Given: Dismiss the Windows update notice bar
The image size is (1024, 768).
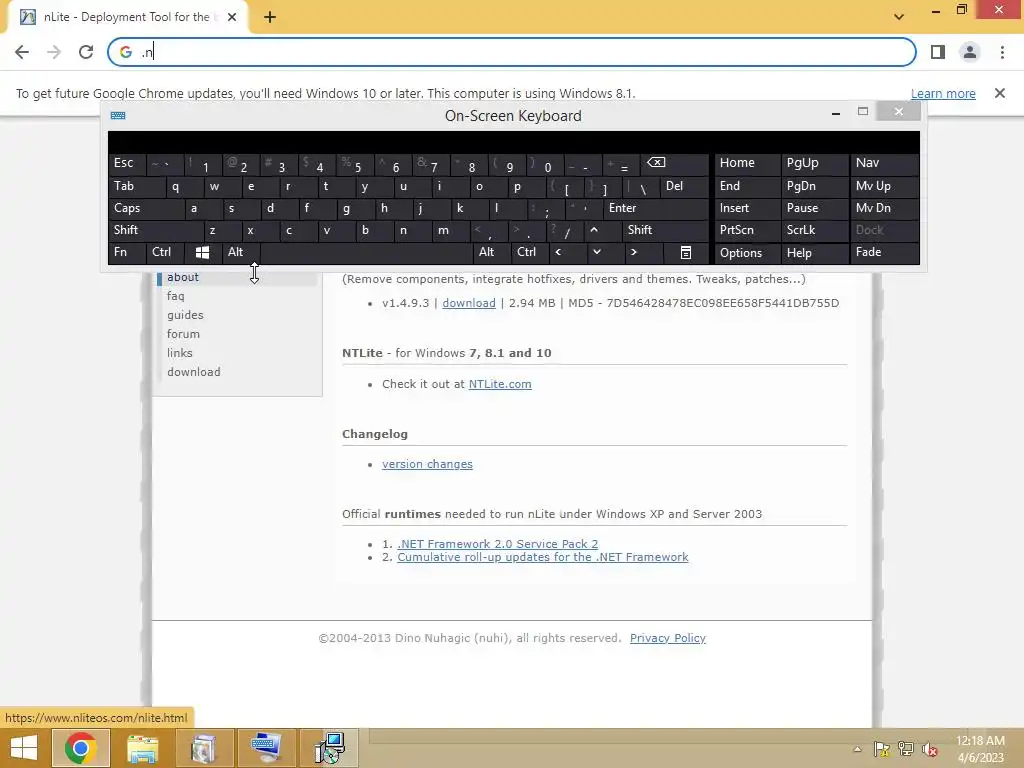Looking at the screenshot, I should pos(999,93).
